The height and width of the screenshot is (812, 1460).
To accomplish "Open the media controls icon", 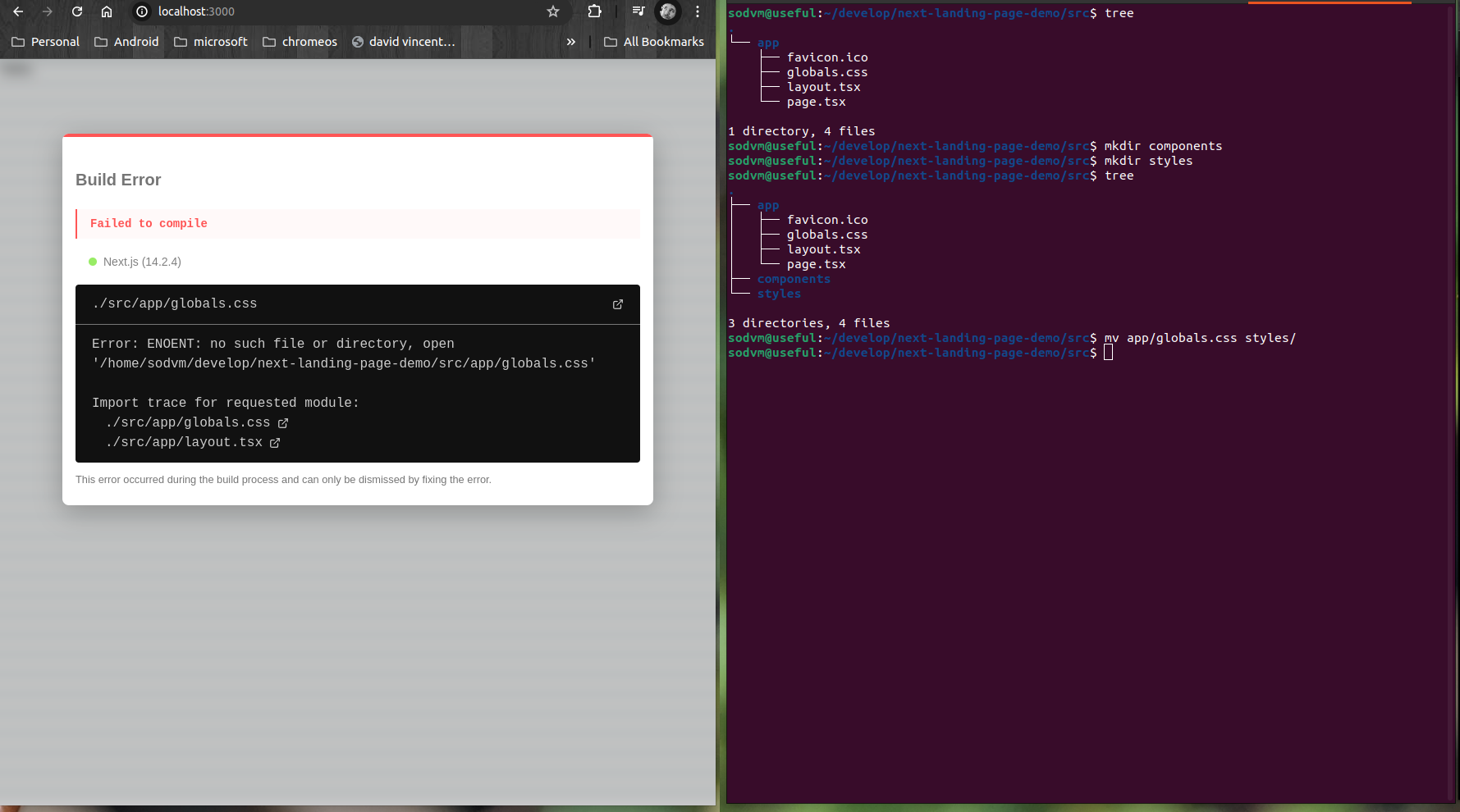I will pyautogui.click(x=638, y=11).
